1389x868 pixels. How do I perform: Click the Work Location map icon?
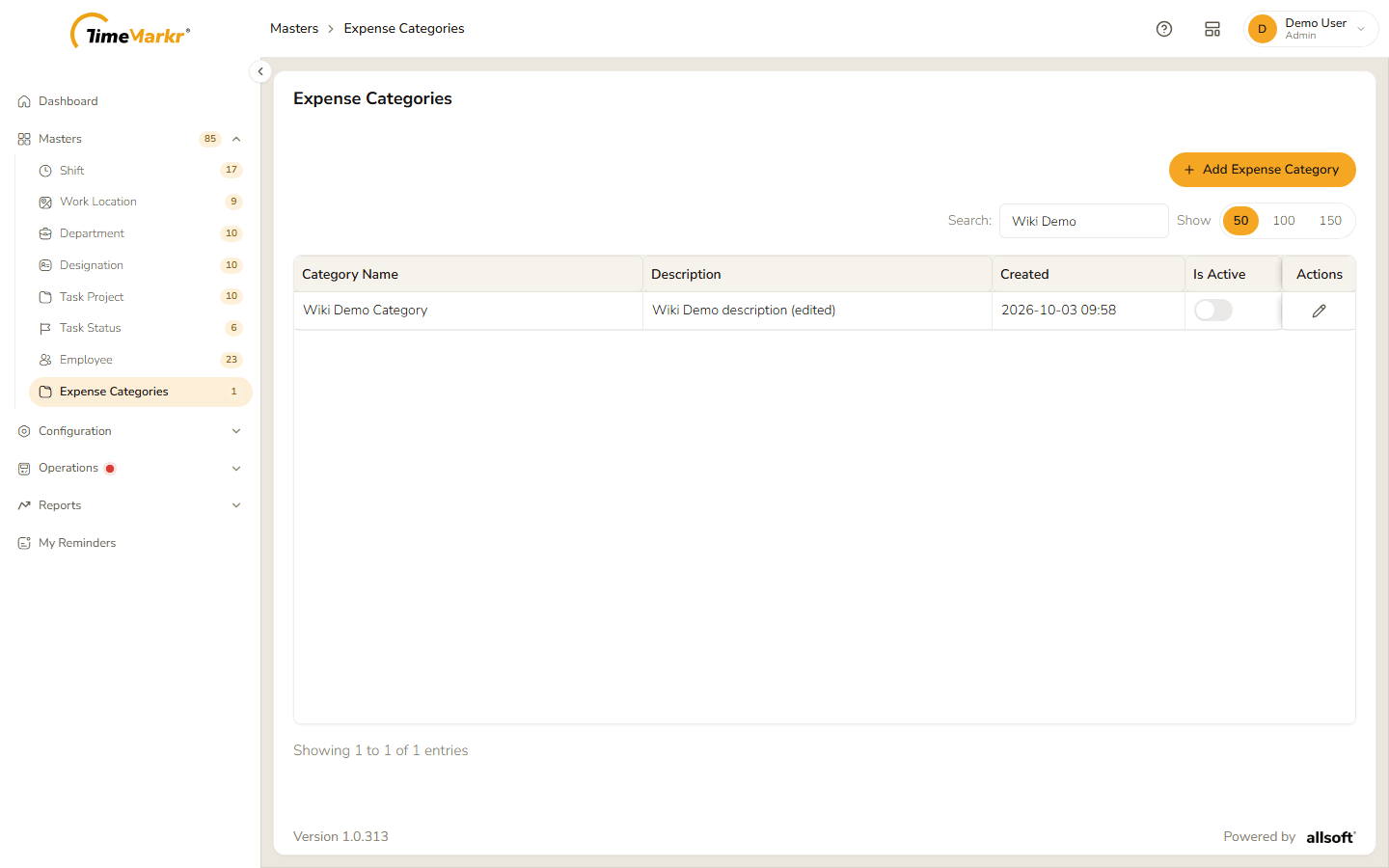(x=45, y=203)
